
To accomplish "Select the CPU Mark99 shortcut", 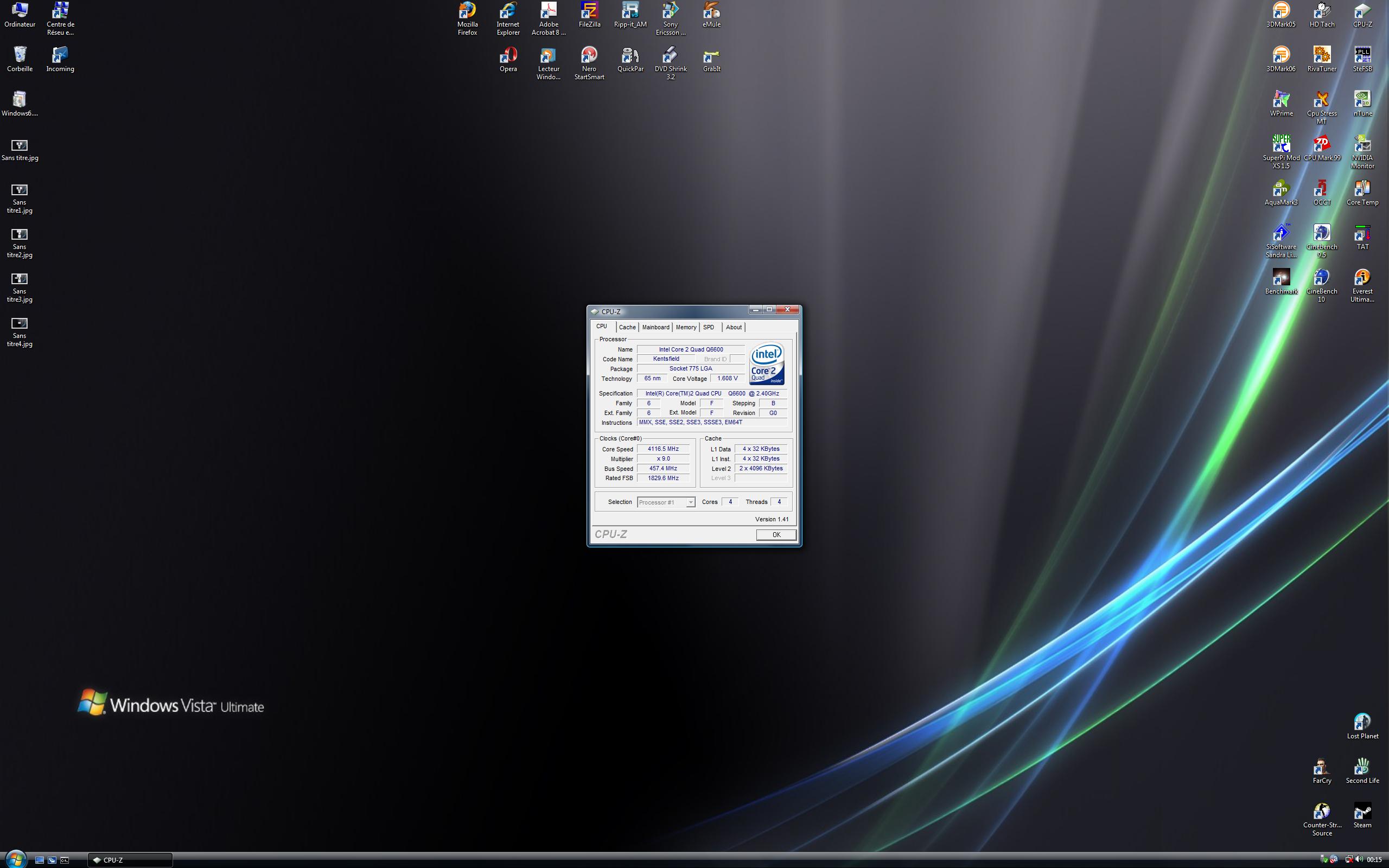I will point(1322,148).
